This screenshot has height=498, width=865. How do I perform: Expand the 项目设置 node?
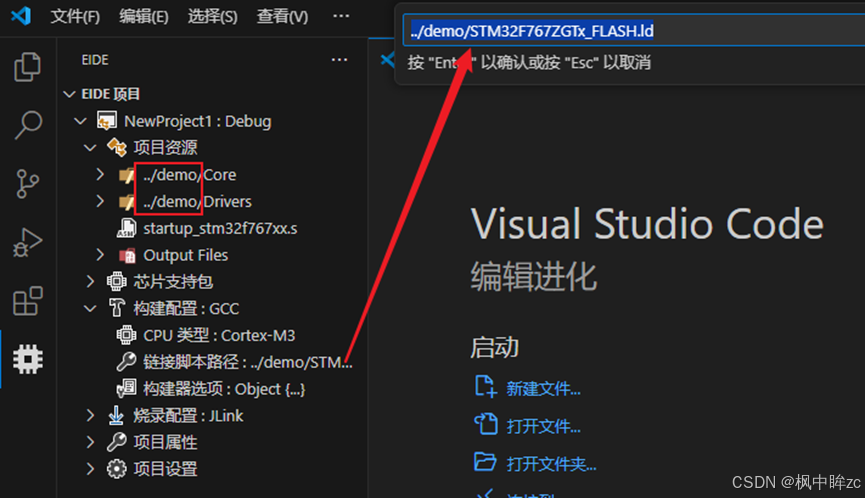tap(90, 469)
